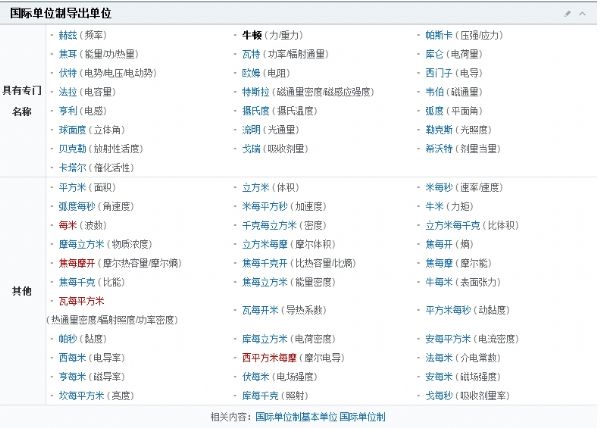
Task: Click the 焦每摩 (摩尔能) link
Action: click(x=439, y=263)
